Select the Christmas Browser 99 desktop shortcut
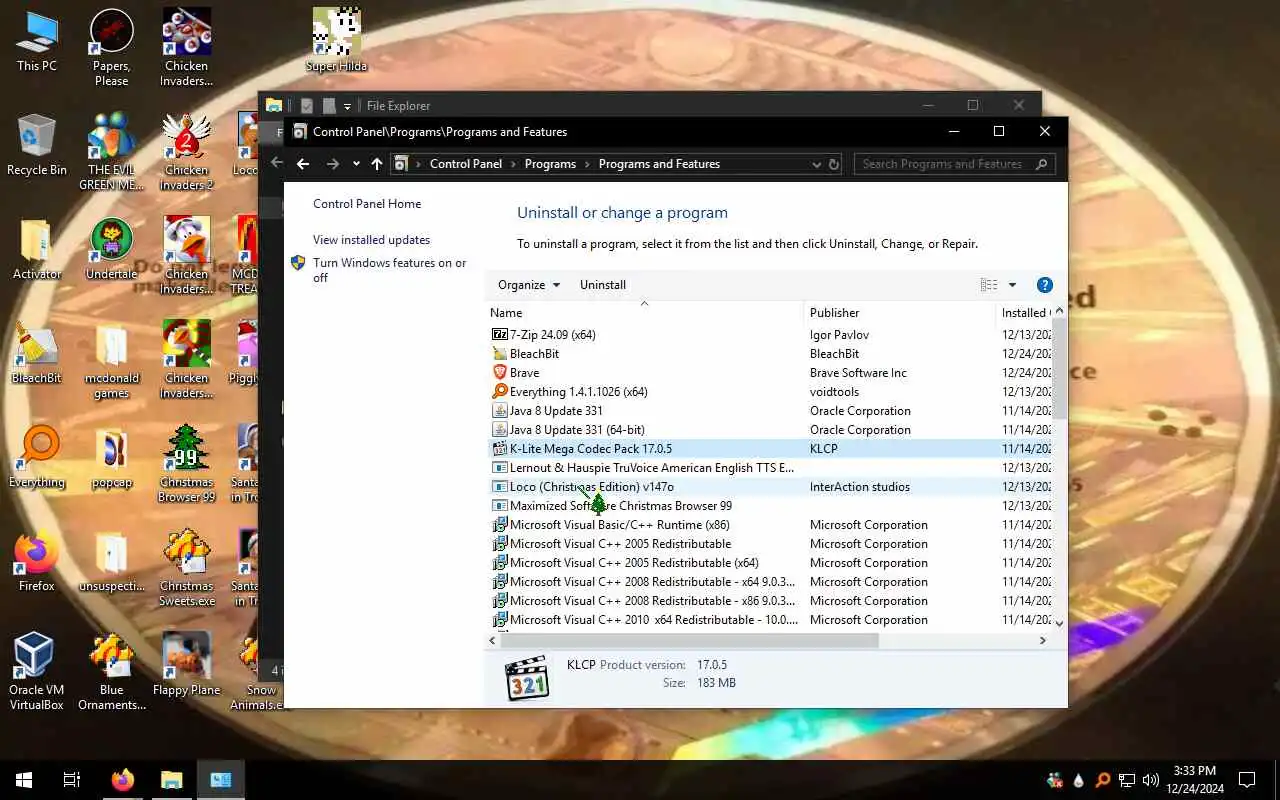 [x=187, y=464]
